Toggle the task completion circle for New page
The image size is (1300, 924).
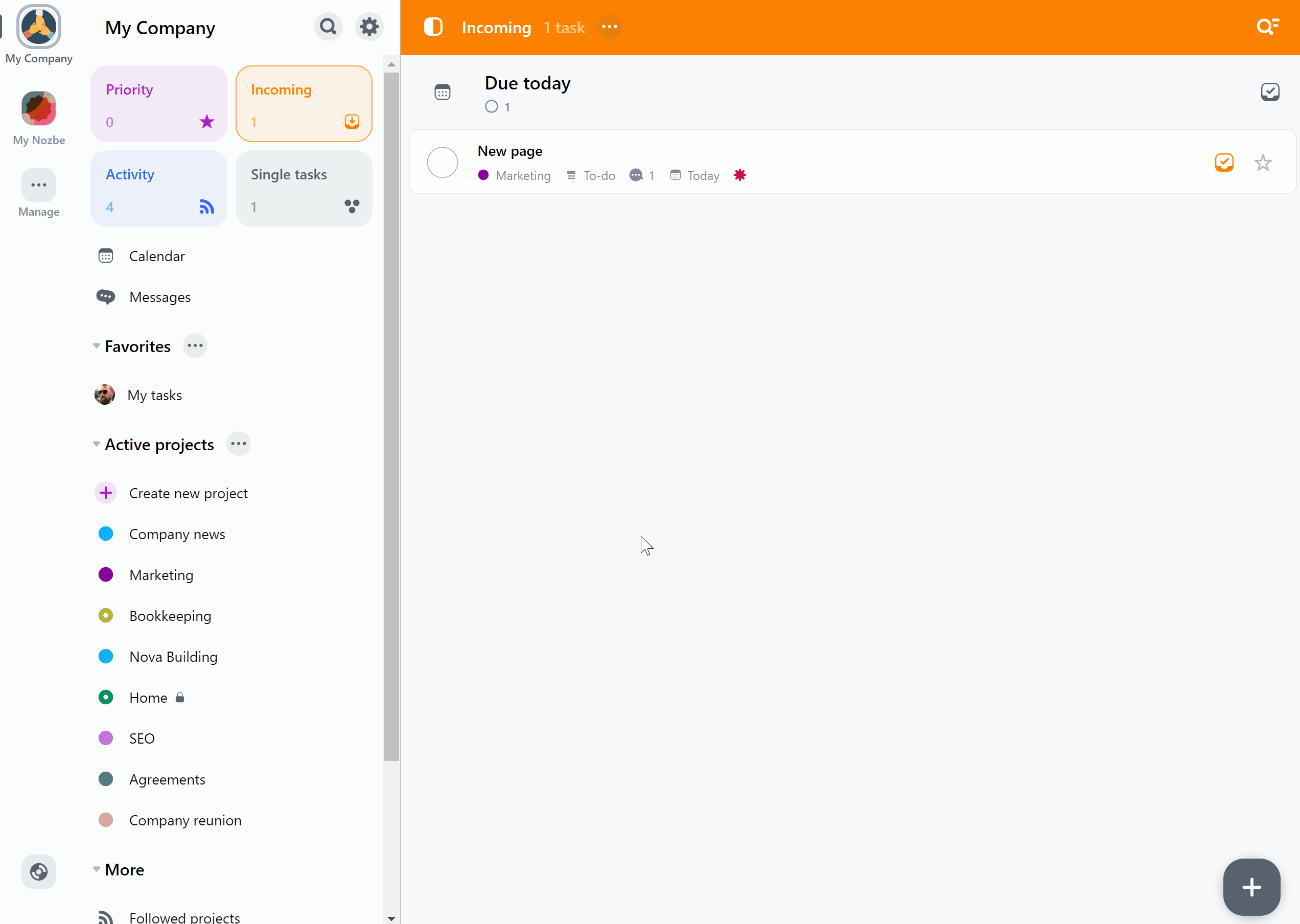coord(442,162)
